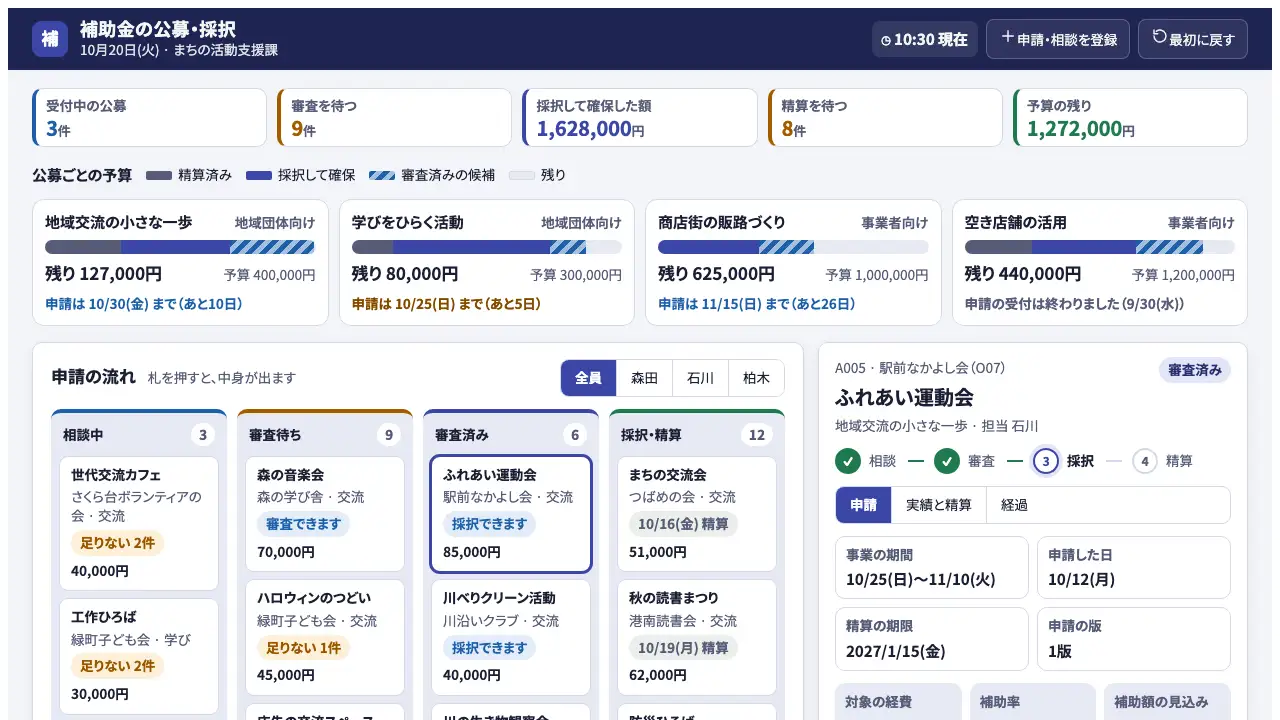Filter the applications by 石川

700,378
